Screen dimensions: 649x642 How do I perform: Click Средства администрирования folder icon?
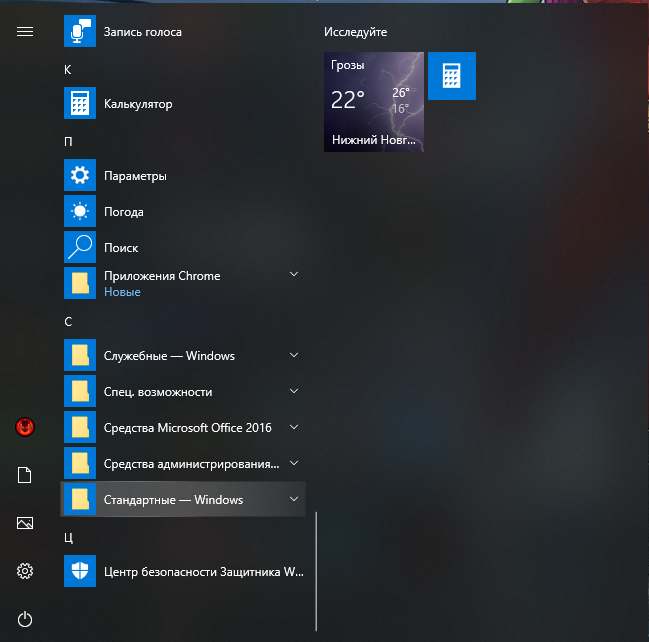coord(80,463)
